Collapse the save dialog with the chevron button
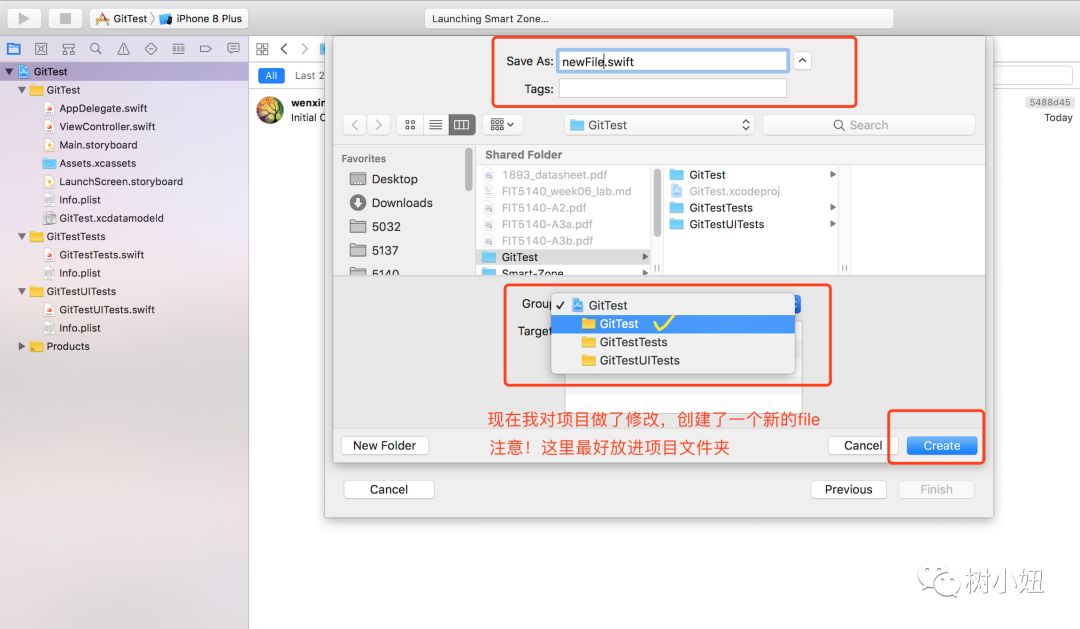The image size is (1080, 629). click(802, 61)
